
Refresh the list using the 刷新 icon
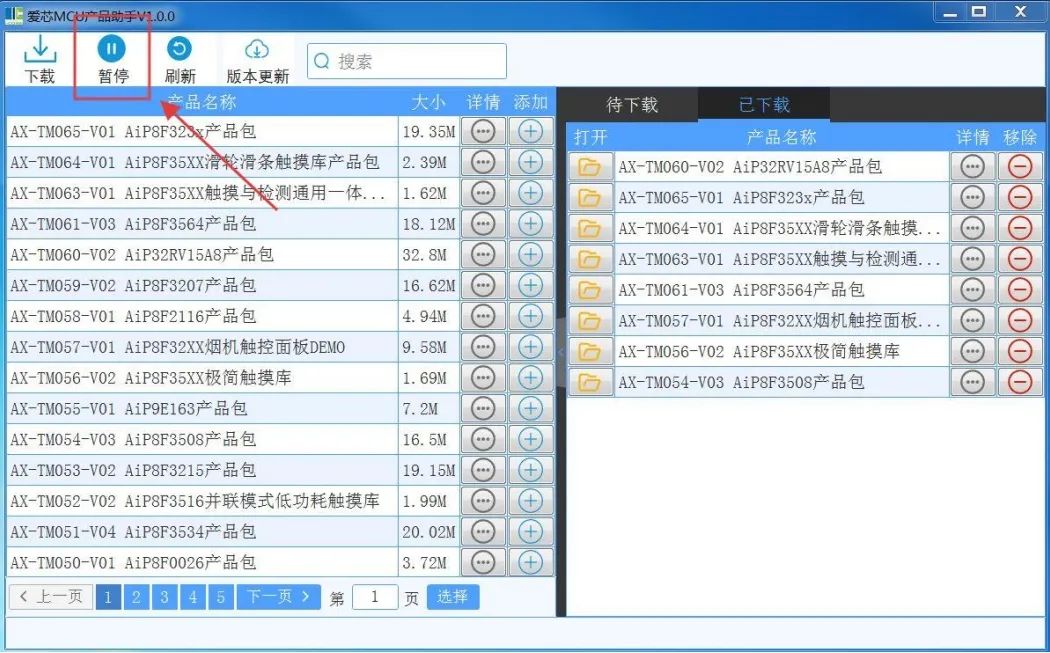pyautogui.click(x=179, y=59)
